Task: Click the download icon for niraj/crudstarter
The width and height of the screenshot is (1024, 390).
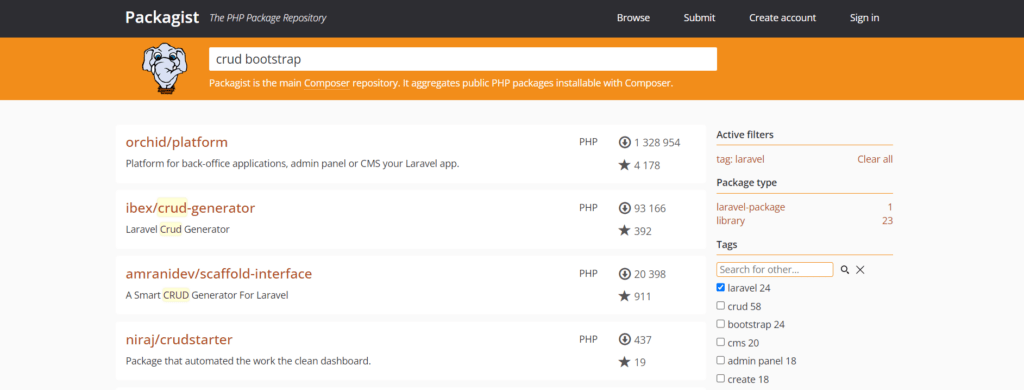Action: (624, 340)
